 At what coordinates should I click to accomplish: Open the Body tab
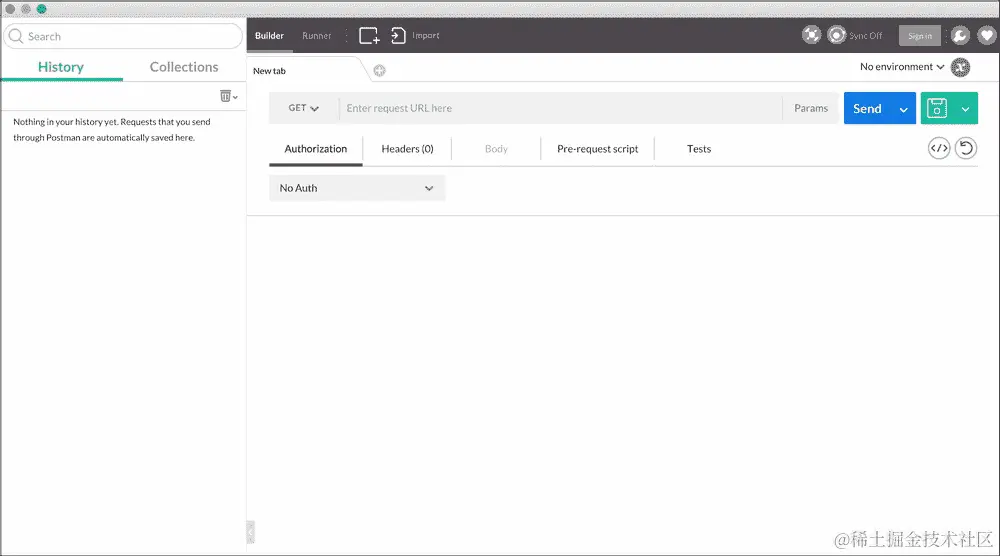coord(496,149)
